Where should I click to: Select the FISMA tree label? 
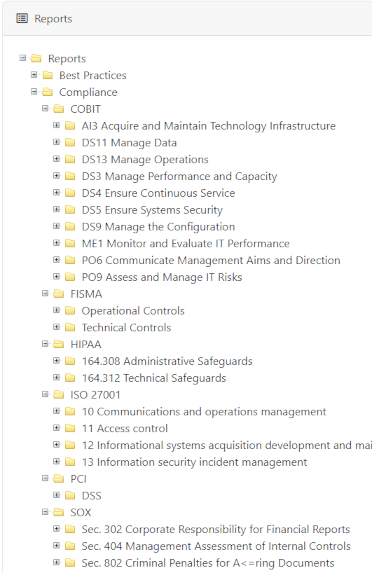click(86, 293)
